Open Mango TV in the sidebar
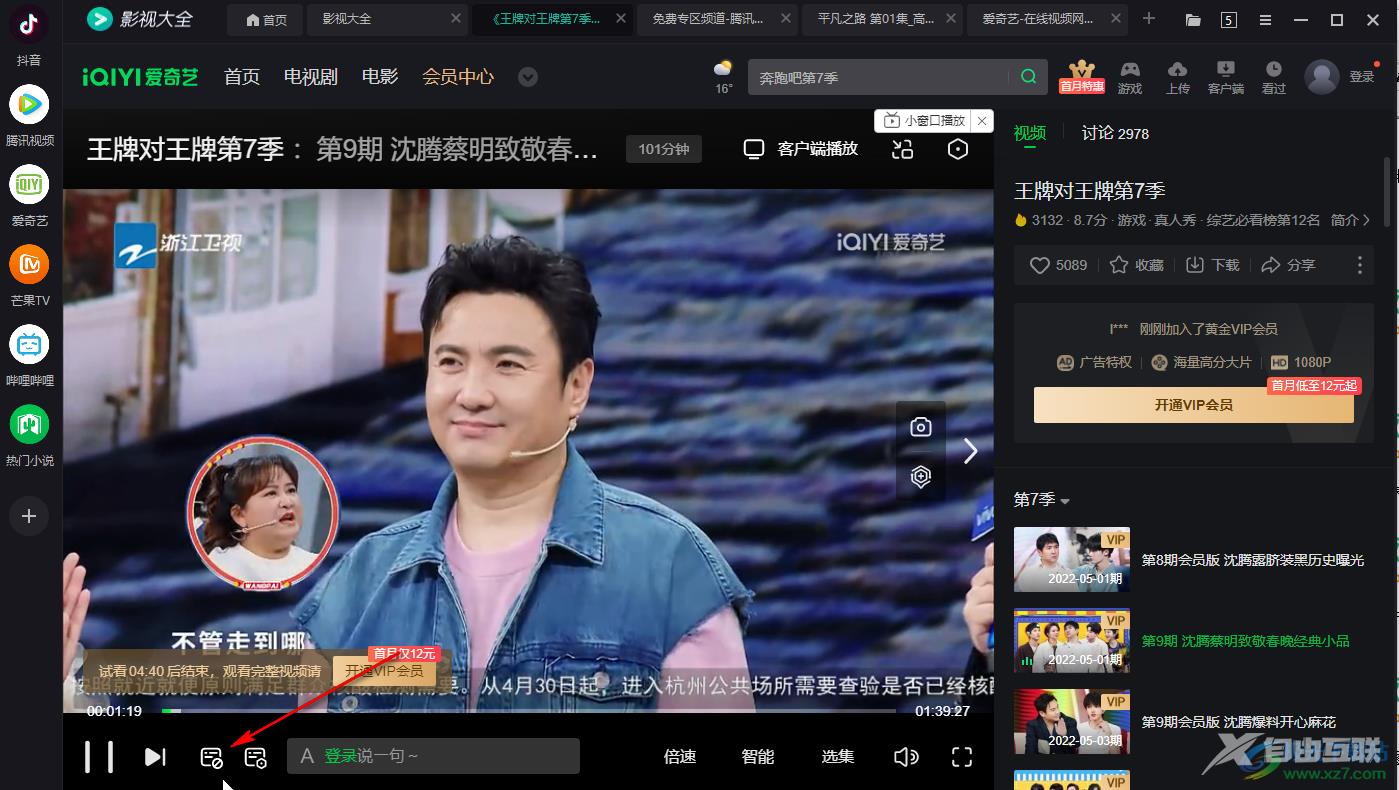Image resolution: width=1399 pixels, height=790 pixels. [29, 264]
